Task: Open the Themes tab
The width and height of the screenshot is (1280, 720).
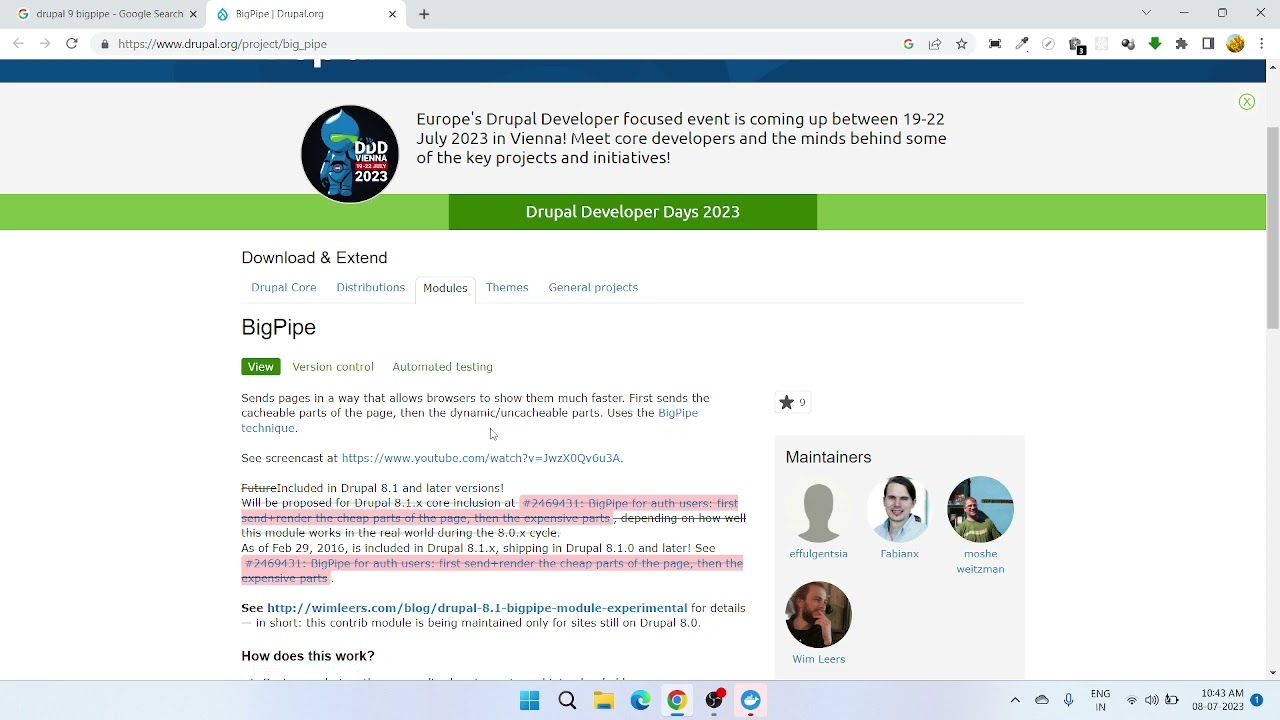Action: tap(507, 287)
